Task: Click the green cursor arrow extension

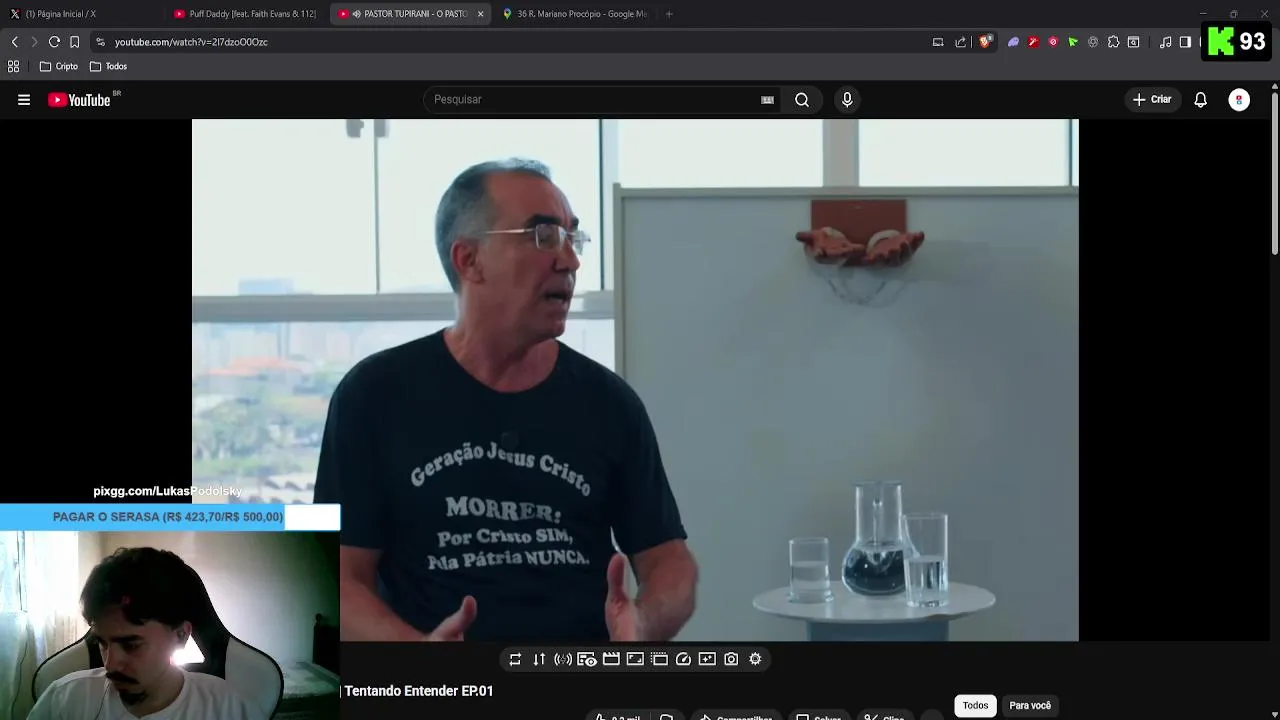Action: (x=1073, y=42)
